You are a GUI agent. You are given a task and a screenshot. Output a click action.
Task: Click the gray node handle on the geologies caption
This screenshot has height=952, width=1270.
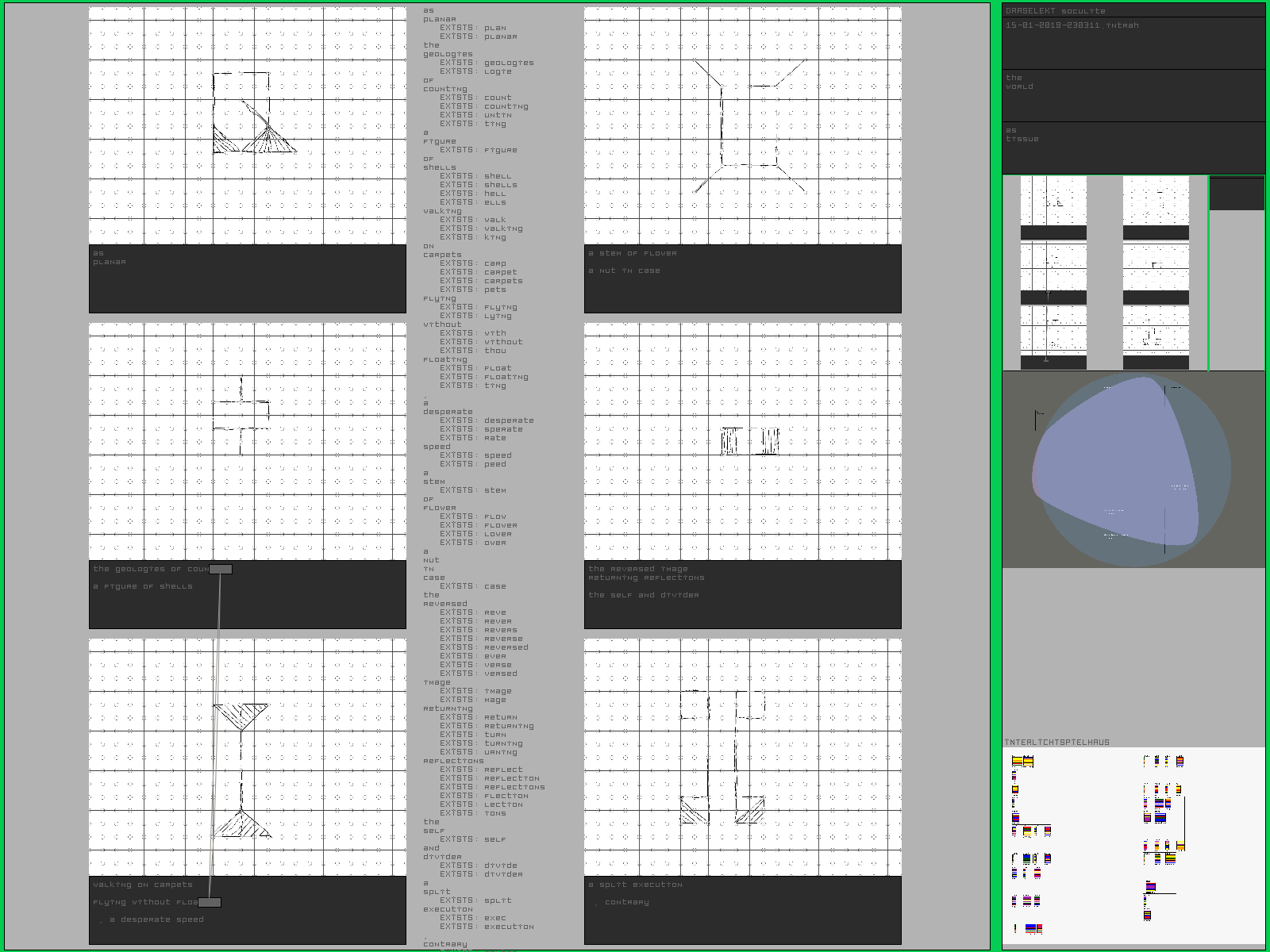[221, 569]
